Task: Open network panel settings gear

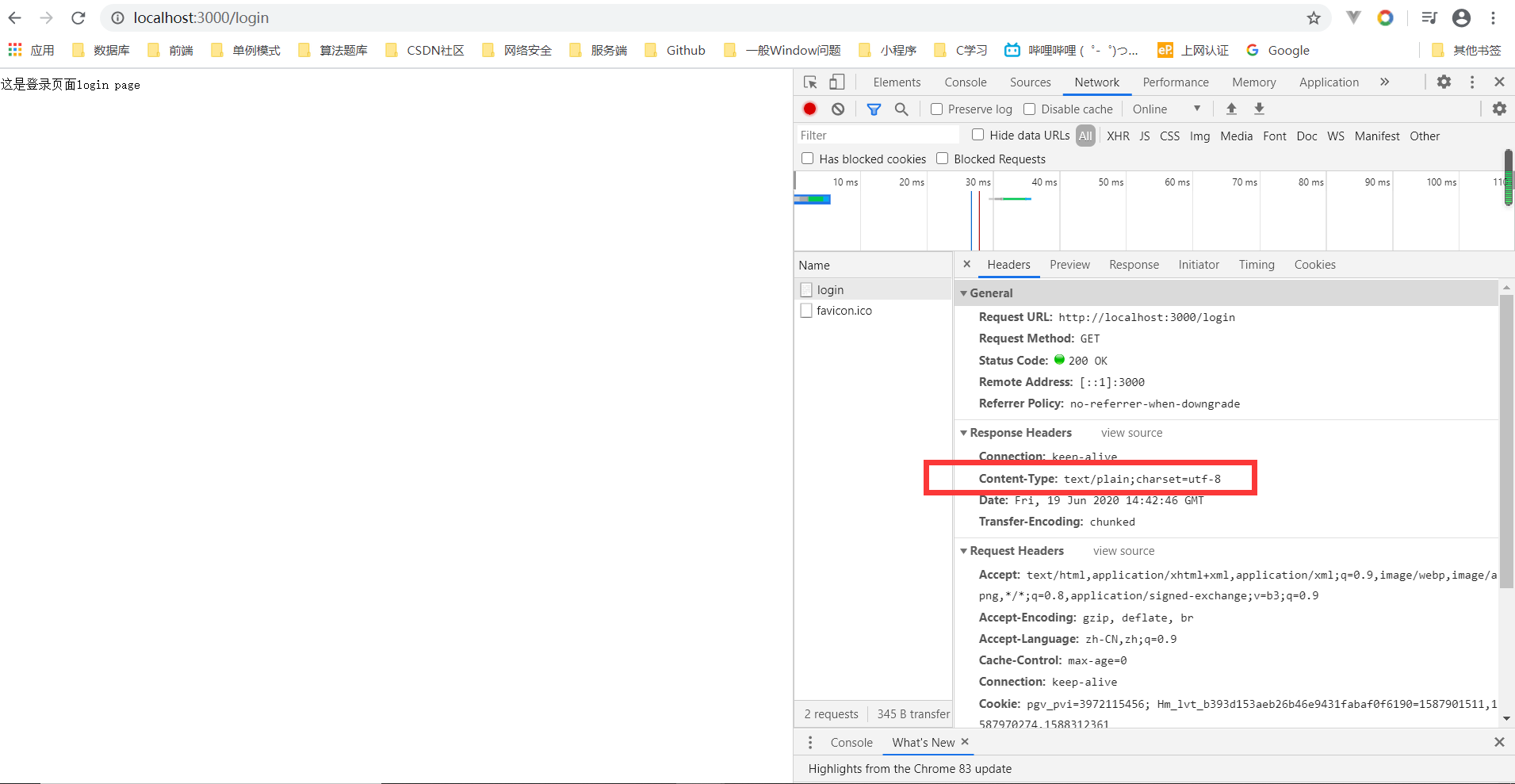Action: 1499,109
